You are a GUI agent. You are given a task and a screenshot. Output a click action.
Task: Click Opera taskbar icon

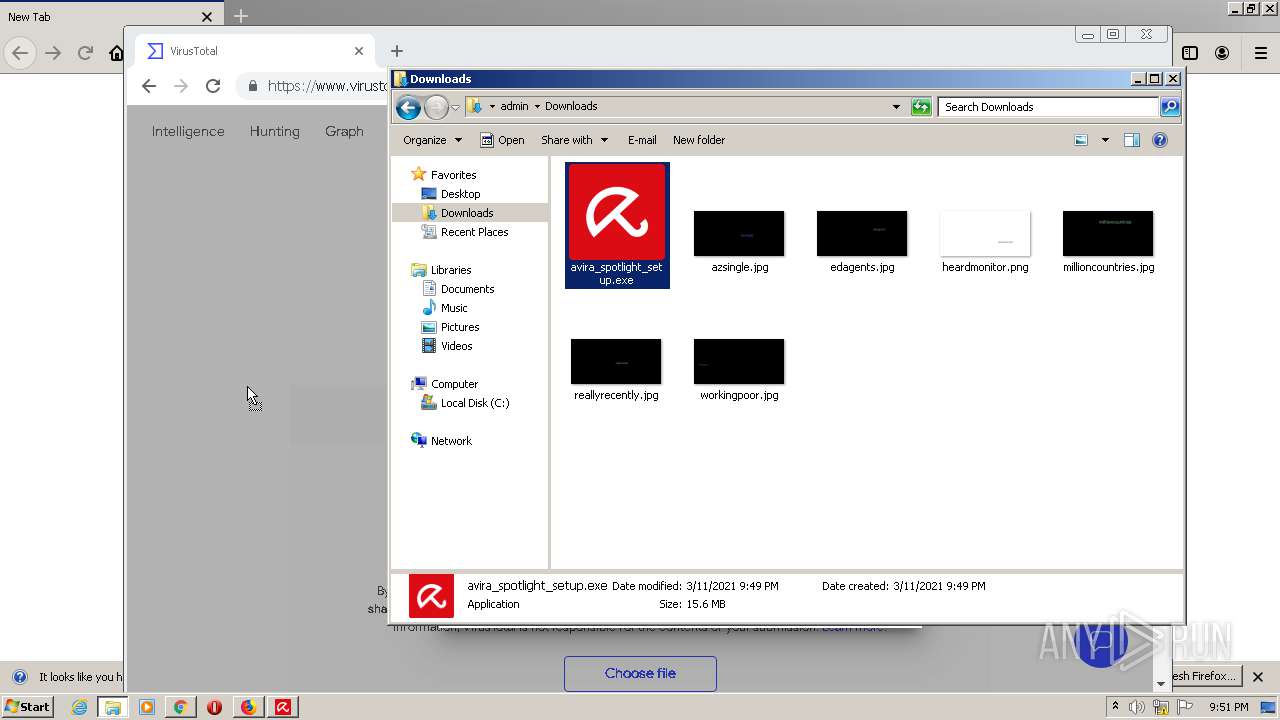pos(214,707)
